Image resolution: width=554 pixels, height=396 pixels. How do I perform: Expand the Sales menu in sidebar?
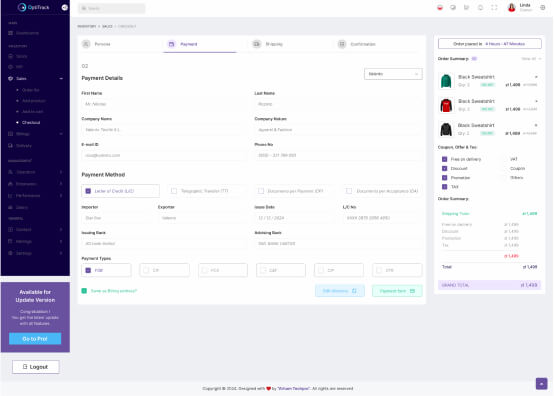click(35, 79)
